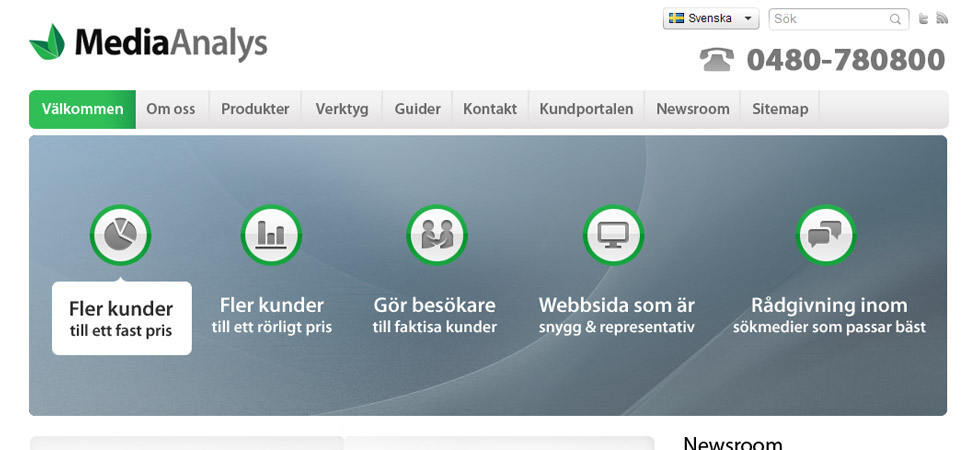Viewport: 980px width, 450px height.
Task: Go to Produkter in navigation bar
Action: pyautogui.click(x=255, y=109)
